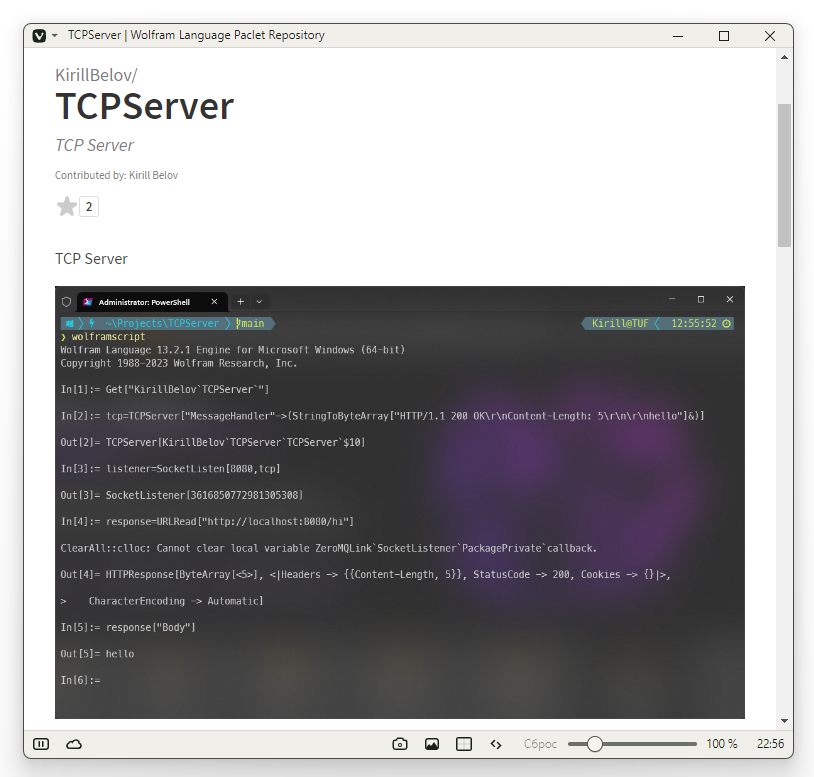Image resolution: width=814 pixels, height=777 pixels.
Task: Click the In[3] SocketListen line in terminal
Action: [x=170, y=469]
